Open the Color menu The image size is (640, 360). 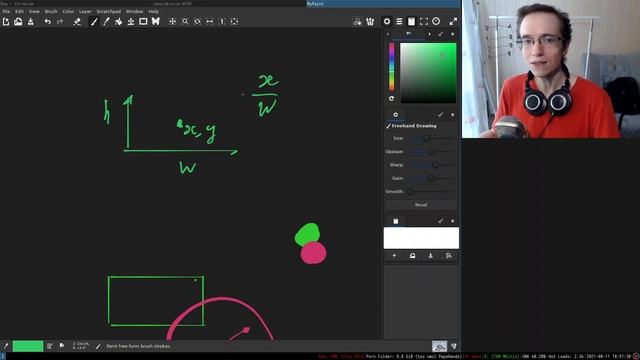coord(68,11)
